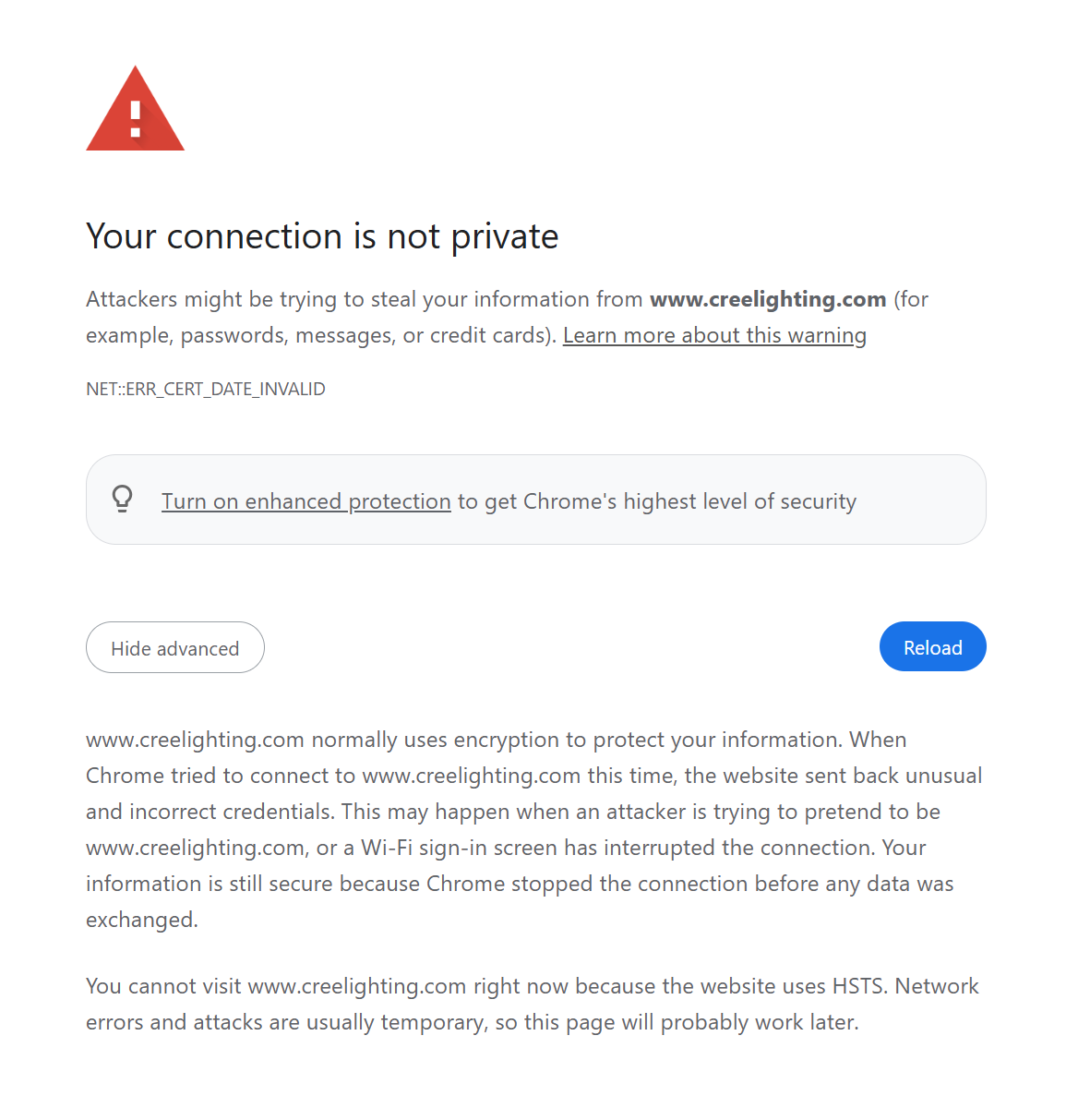1066x1120 pixels.
Task: Click the bold www.creelighting.com domain name
Action: (x=767, y=299)
